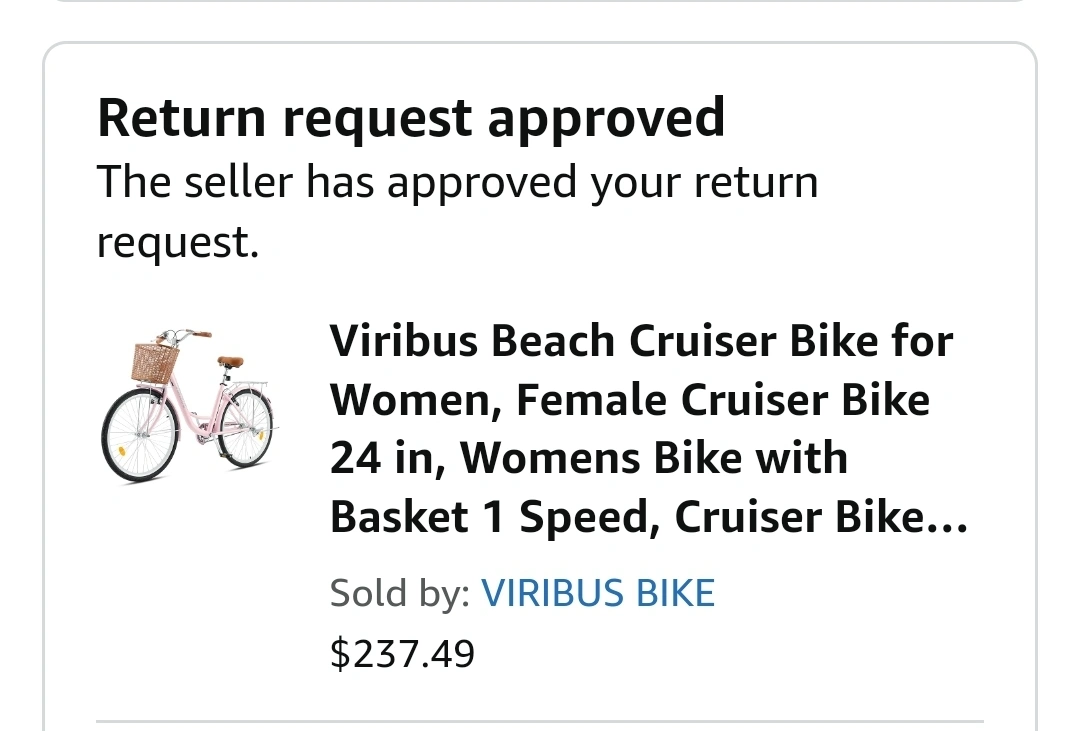Click the $237.49 price

[402, 654]
